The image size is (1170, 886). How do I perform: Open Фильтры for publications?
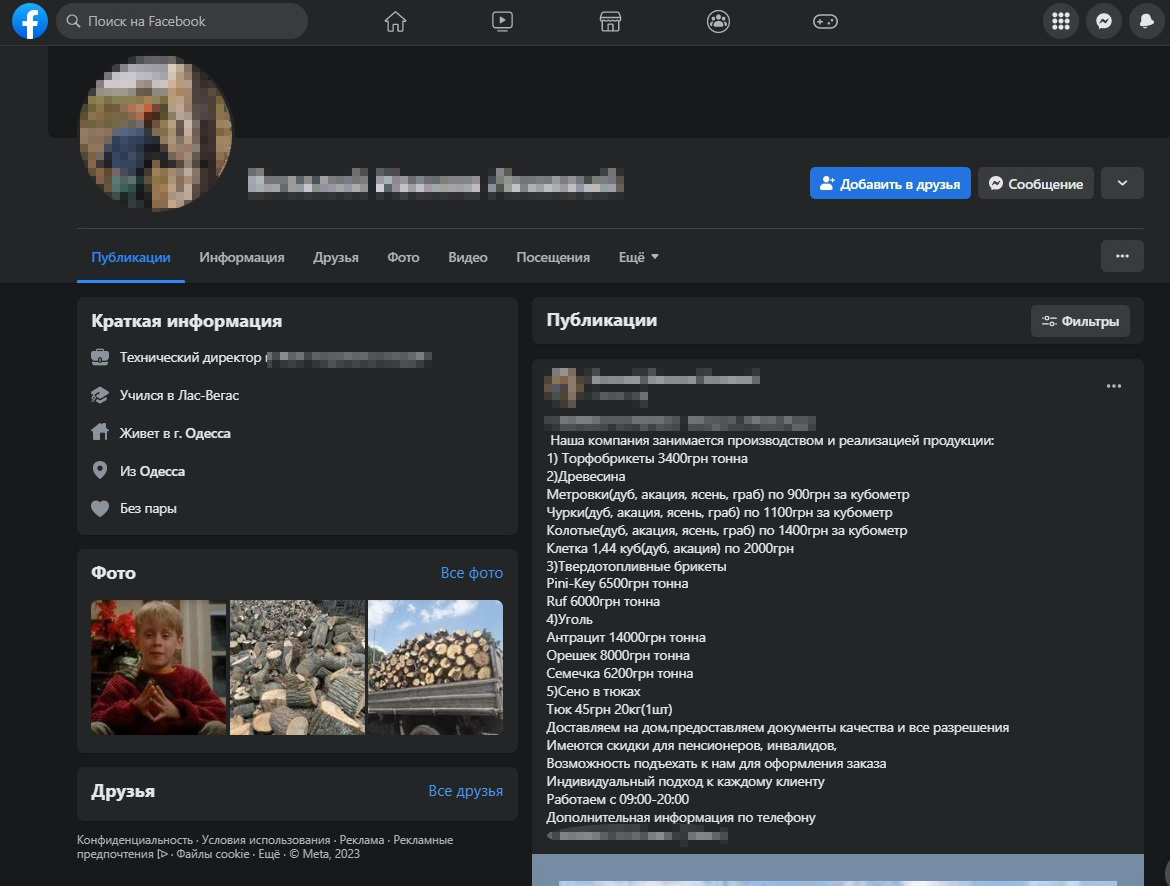(1080, 321)
